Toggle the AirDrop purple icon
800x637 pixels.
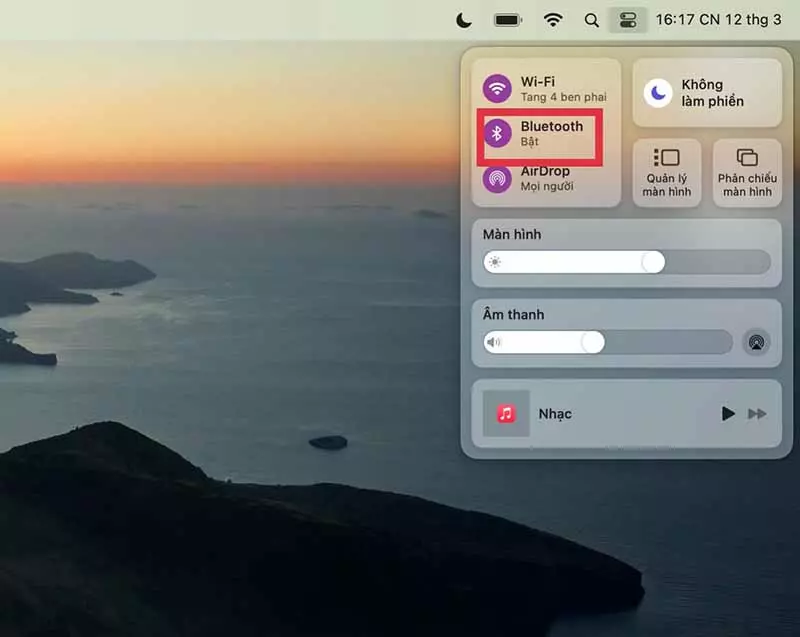click(497, 179)
